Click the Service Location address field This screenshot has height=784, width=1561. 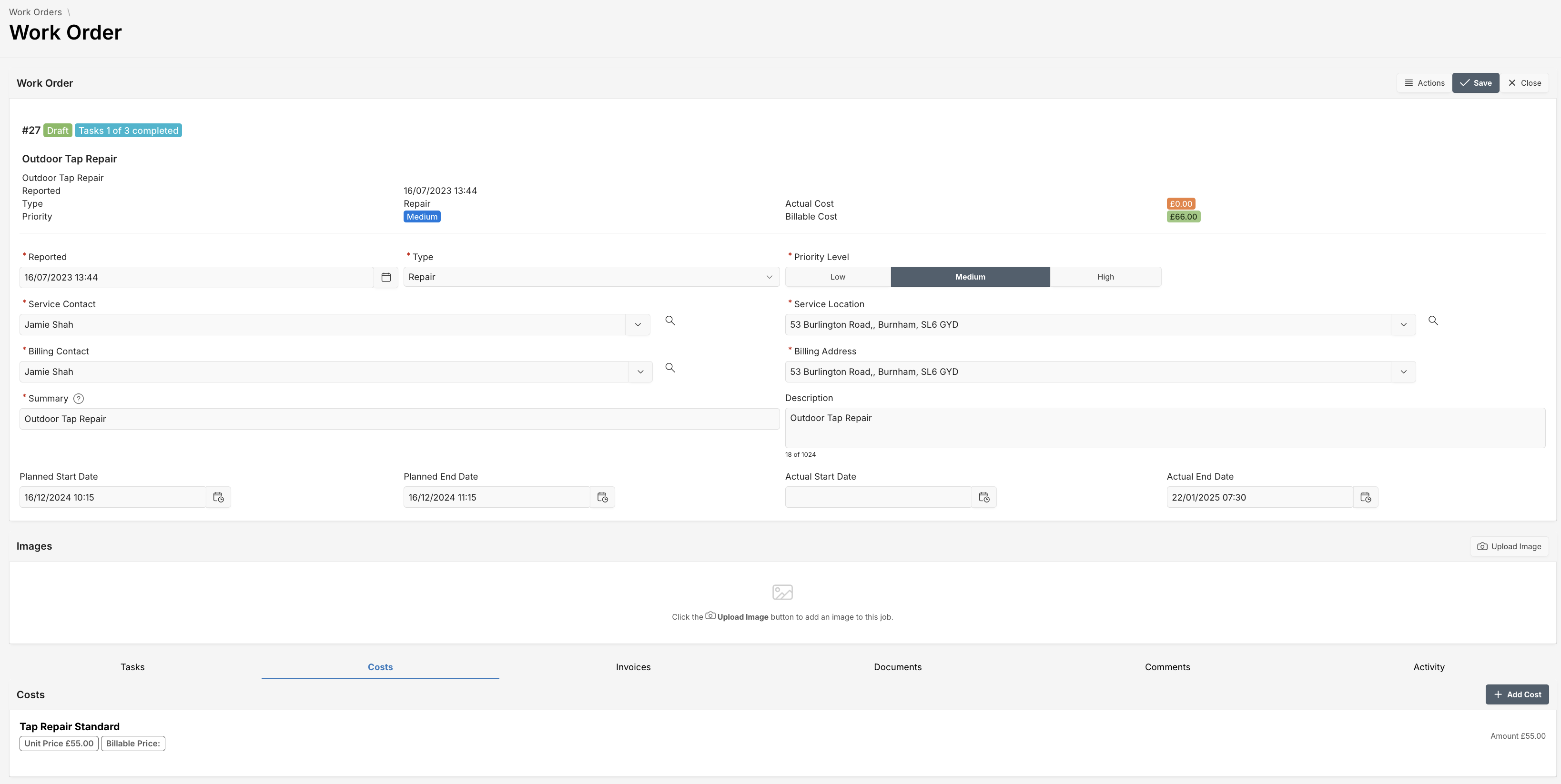[x=1088, y=325]
